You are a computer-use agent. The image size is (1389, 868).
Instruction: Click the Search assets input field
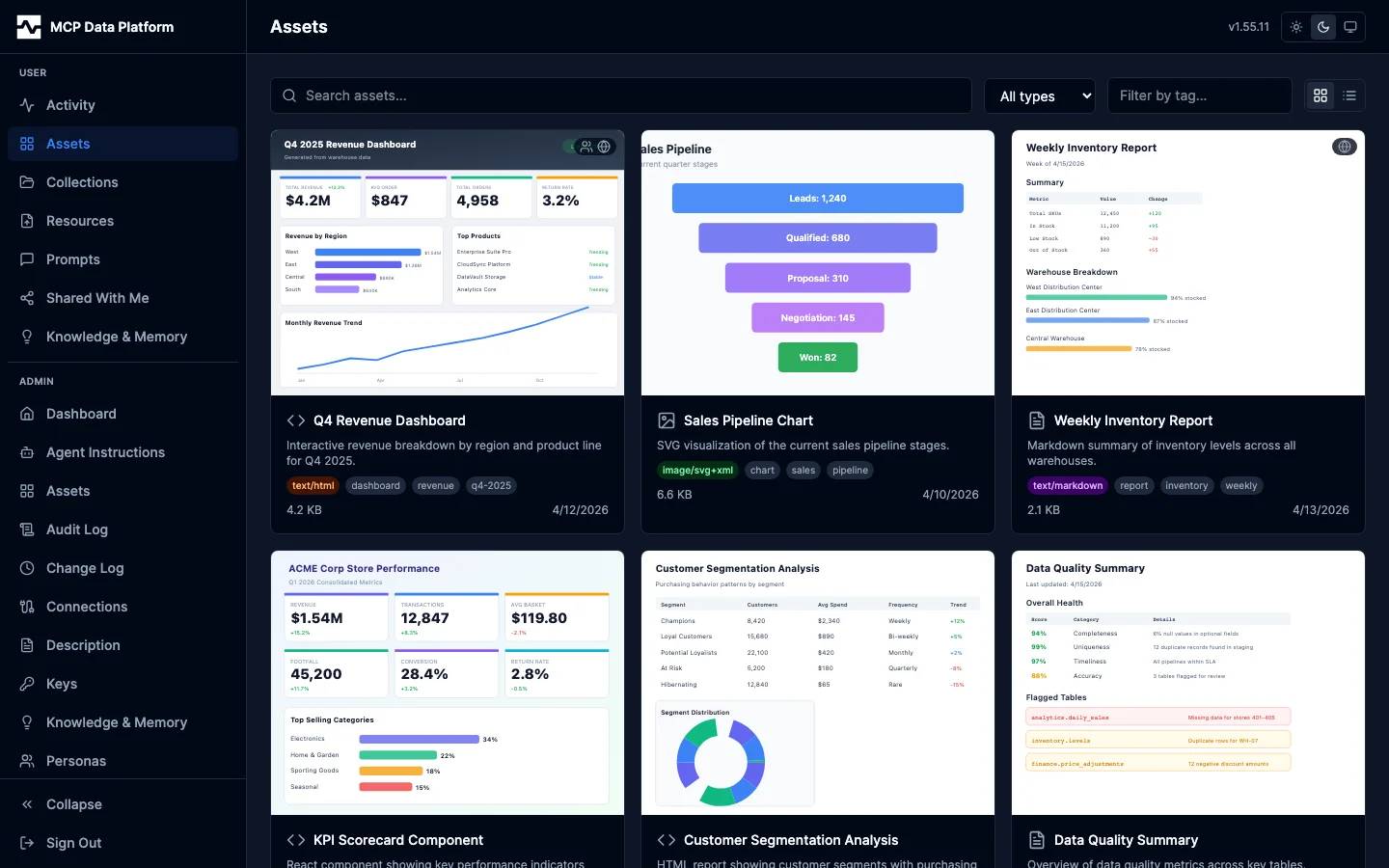[x=621, y=95]
